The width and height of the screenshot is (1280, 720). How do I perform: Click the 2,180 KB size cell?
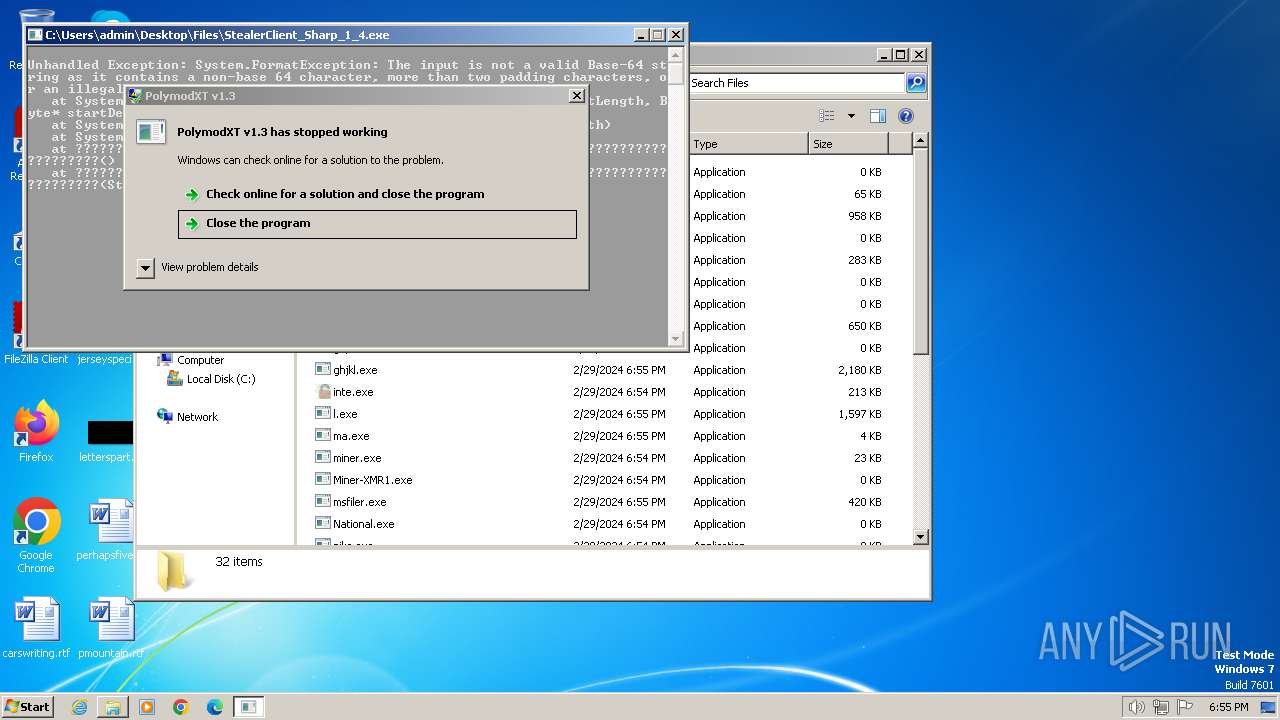coord(860,370)
